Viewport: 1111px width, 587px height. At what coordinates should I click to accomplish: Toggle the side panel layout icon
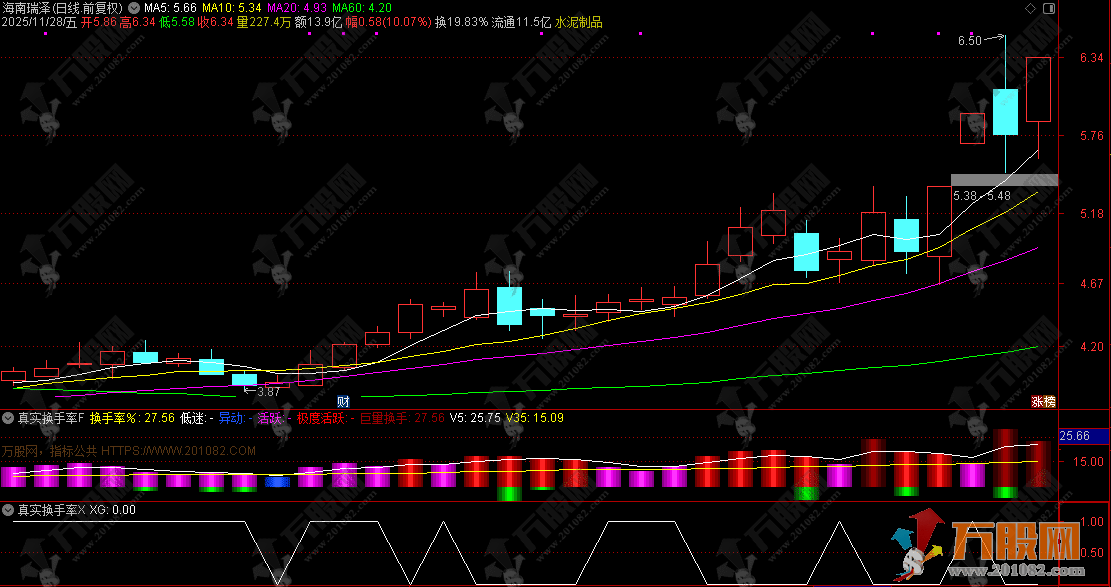pos(1049,9)
